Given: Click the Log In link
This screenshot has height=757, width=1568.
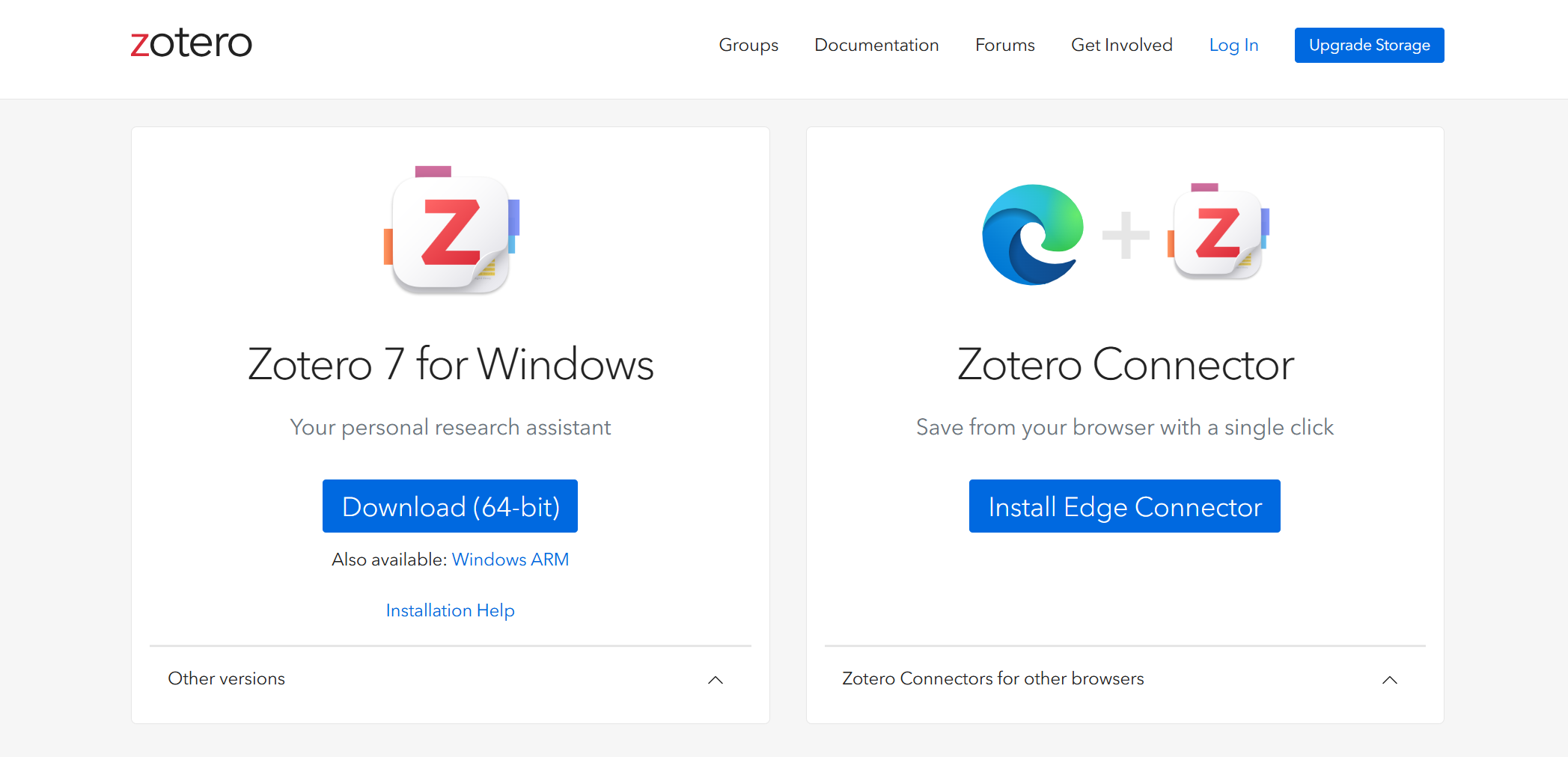Looking at the screenshot, I should pos(1233,45).
